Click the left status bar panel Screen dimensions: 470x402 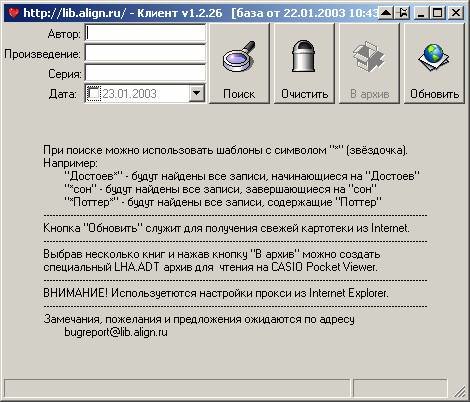point(177,388)
